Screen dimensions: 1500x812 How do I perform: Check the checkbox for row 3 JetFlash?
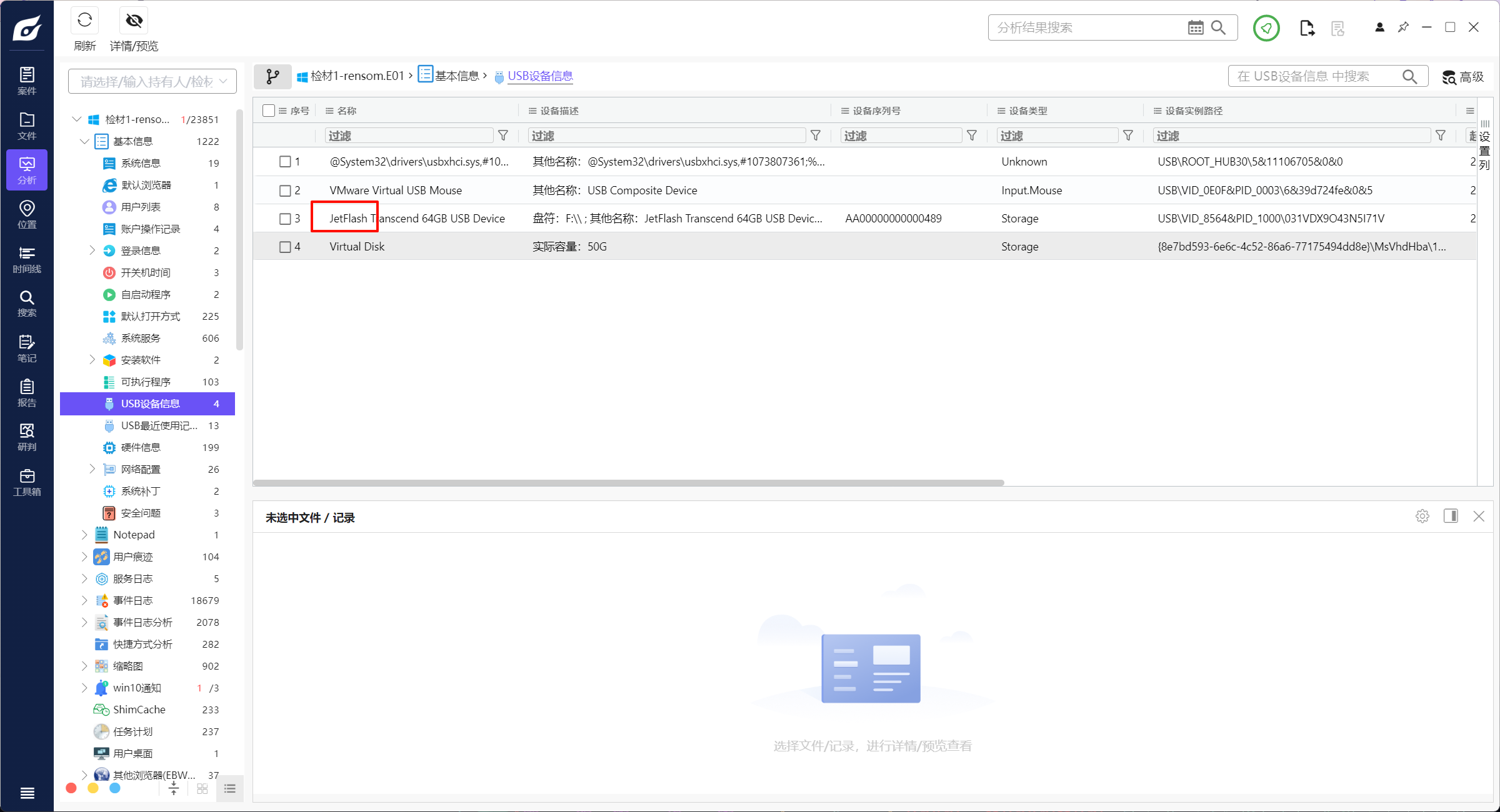[x=285, y=219]
